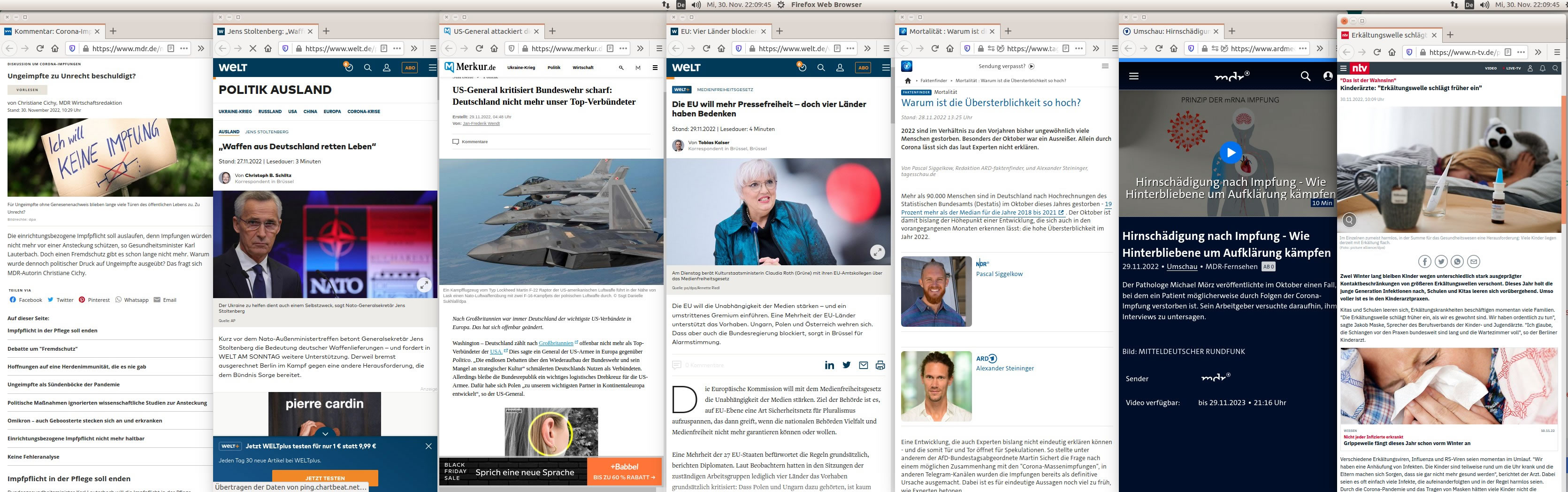Open Firefox menu in the Stoltenberg welt.de window

pos(433,48)
